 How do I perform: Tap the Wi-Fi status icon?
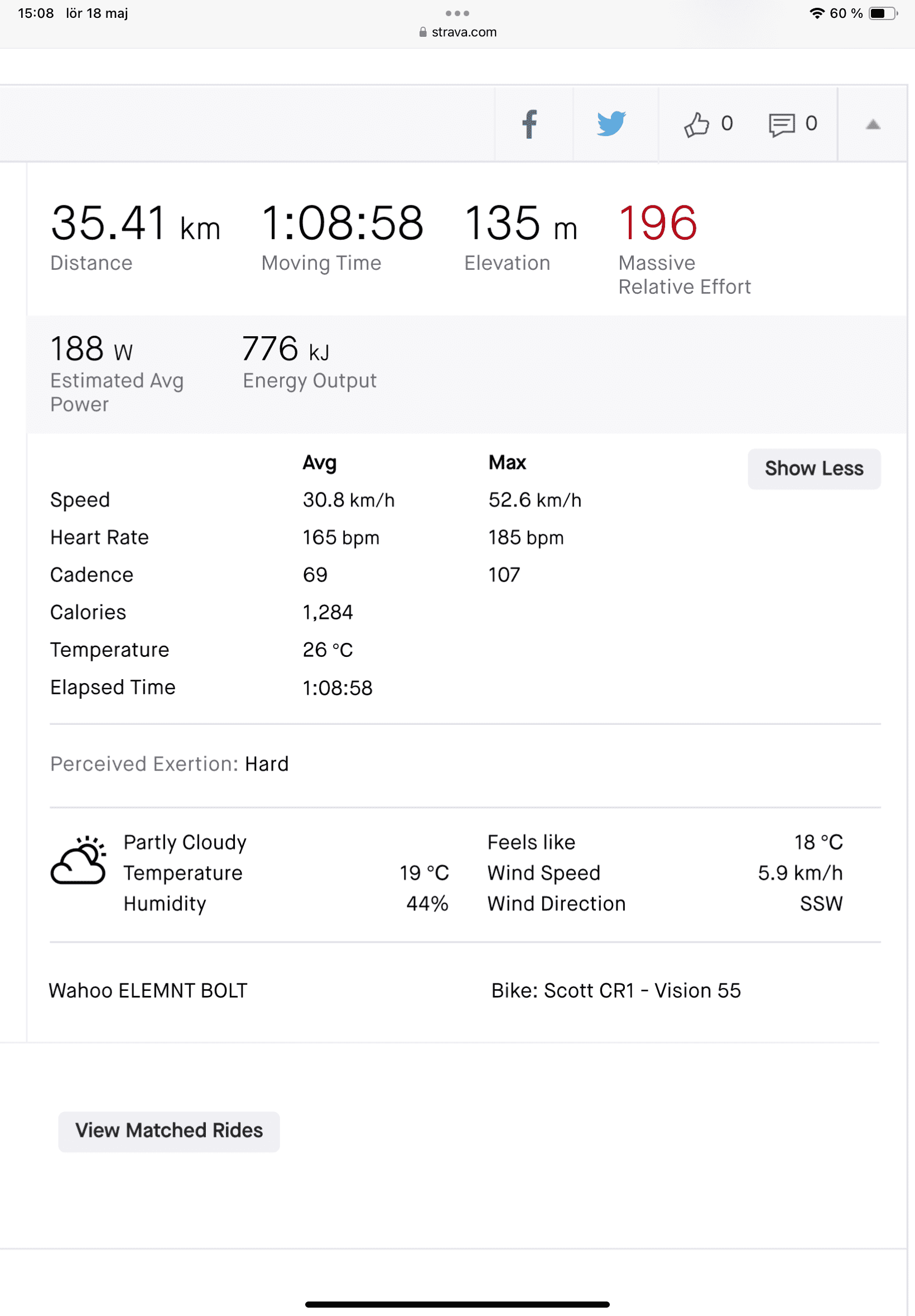click(816, 13)
